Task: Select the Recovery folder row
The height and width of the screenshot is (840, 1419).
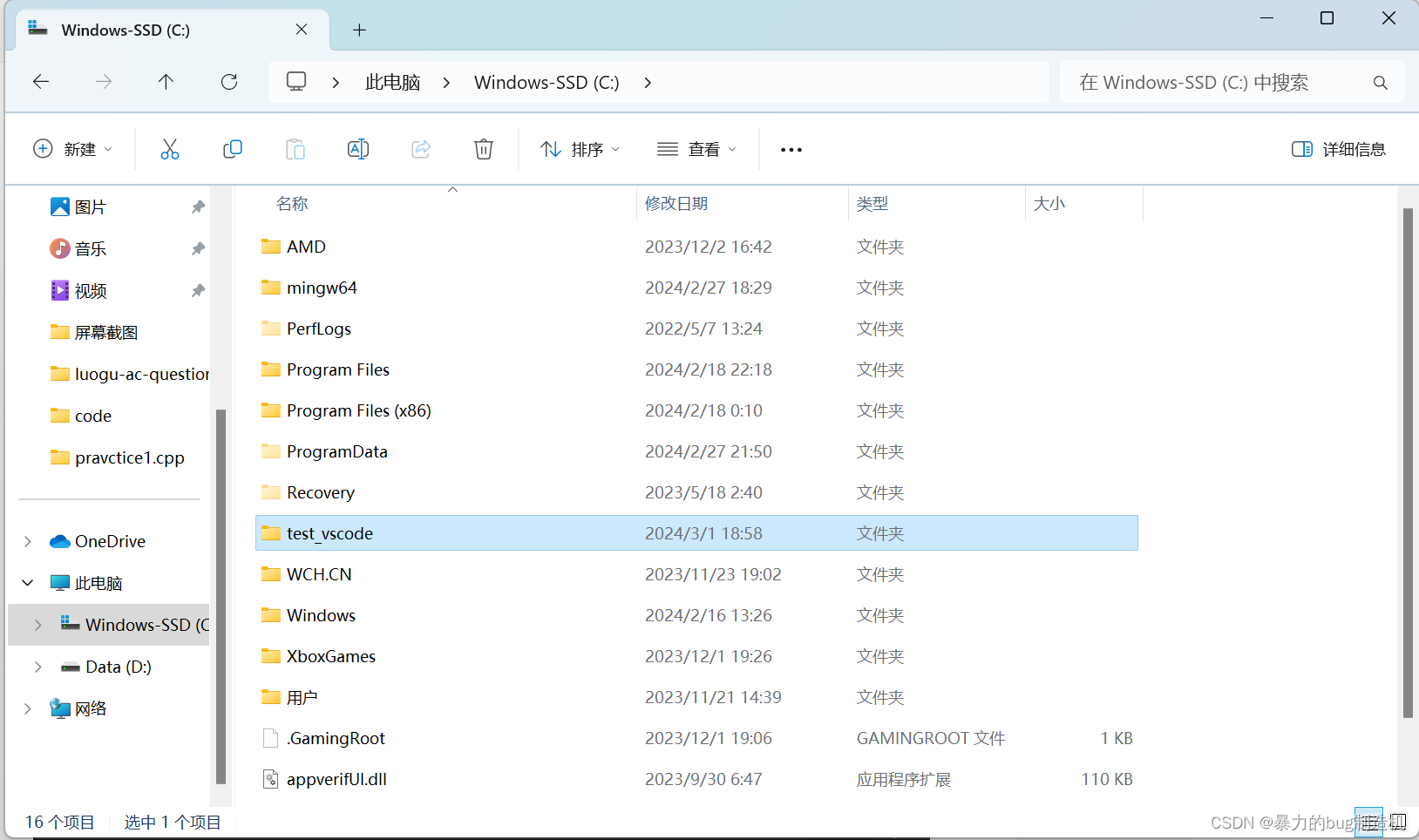Action: coord(696,492)
